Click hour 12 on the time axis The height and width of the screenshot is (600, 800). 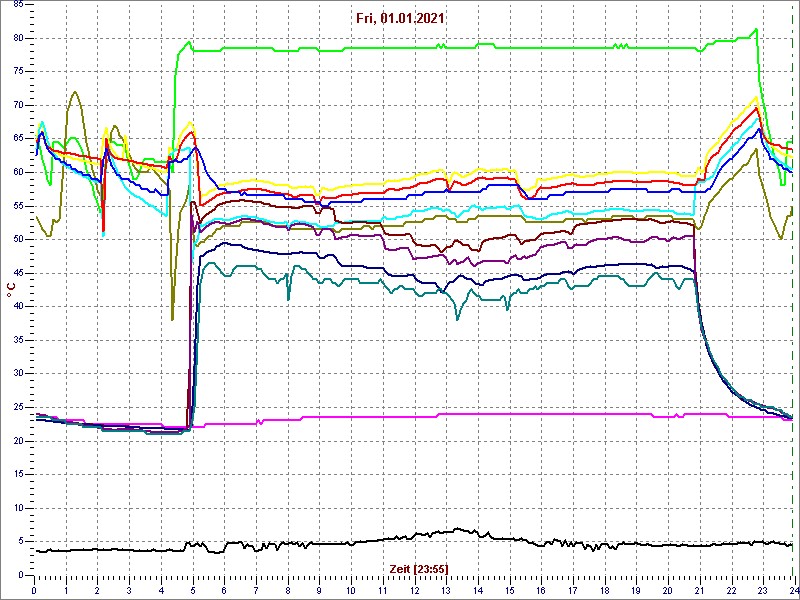point(414,590)
